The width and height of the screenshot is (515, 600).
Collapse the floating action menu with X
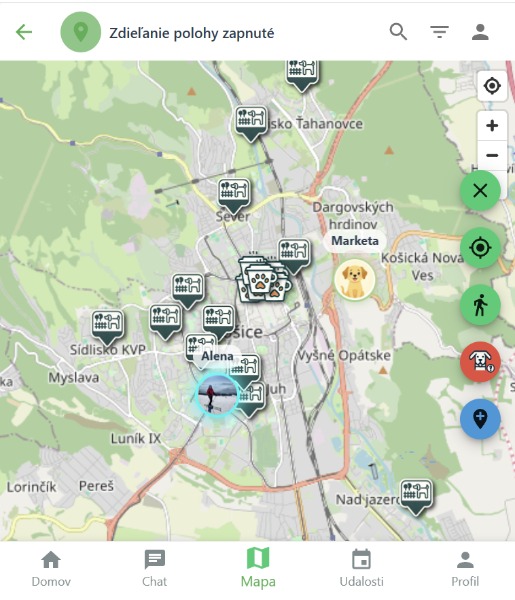(x=480, y=191)
